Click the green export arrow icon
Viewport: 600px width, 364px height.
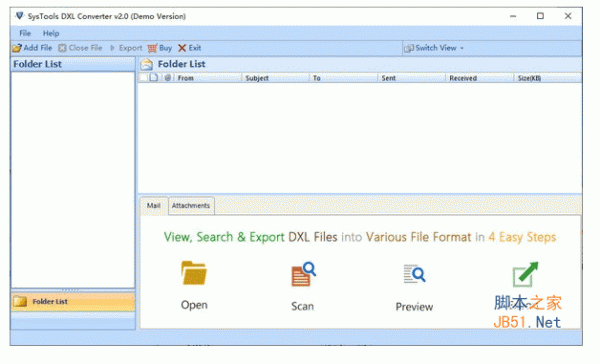(x=525, y=274)
